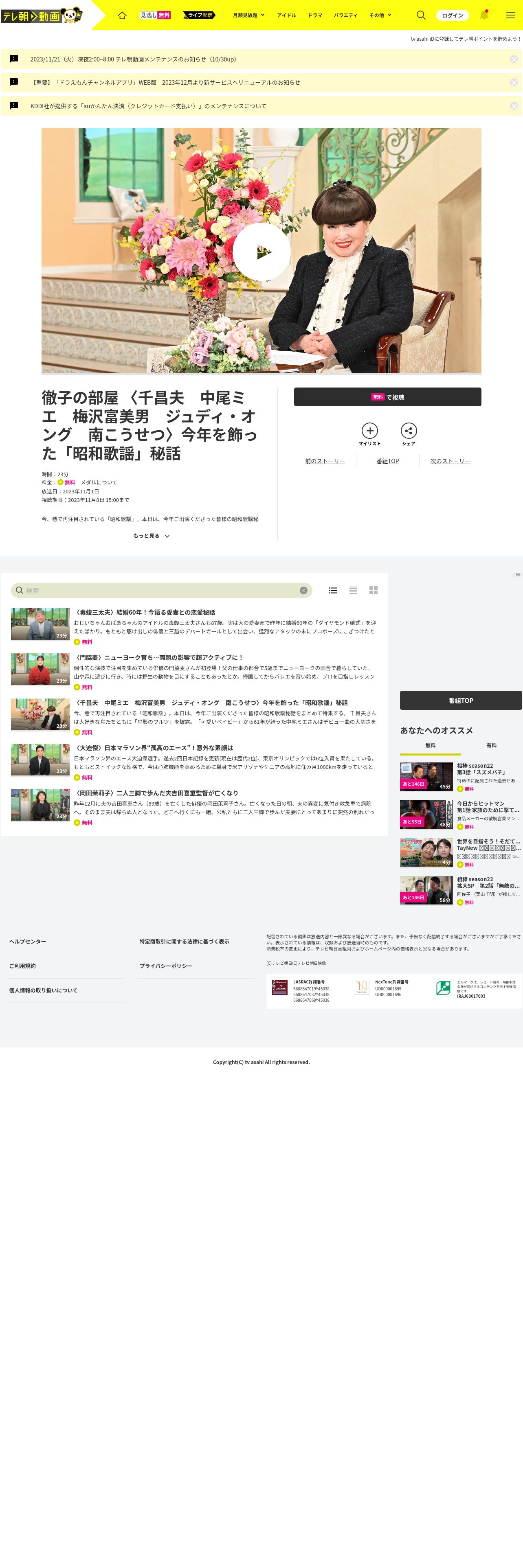This screenshot has height=1568, width=523.
Task: Open the ご利用規約 footer link
Action: [22, 966]
